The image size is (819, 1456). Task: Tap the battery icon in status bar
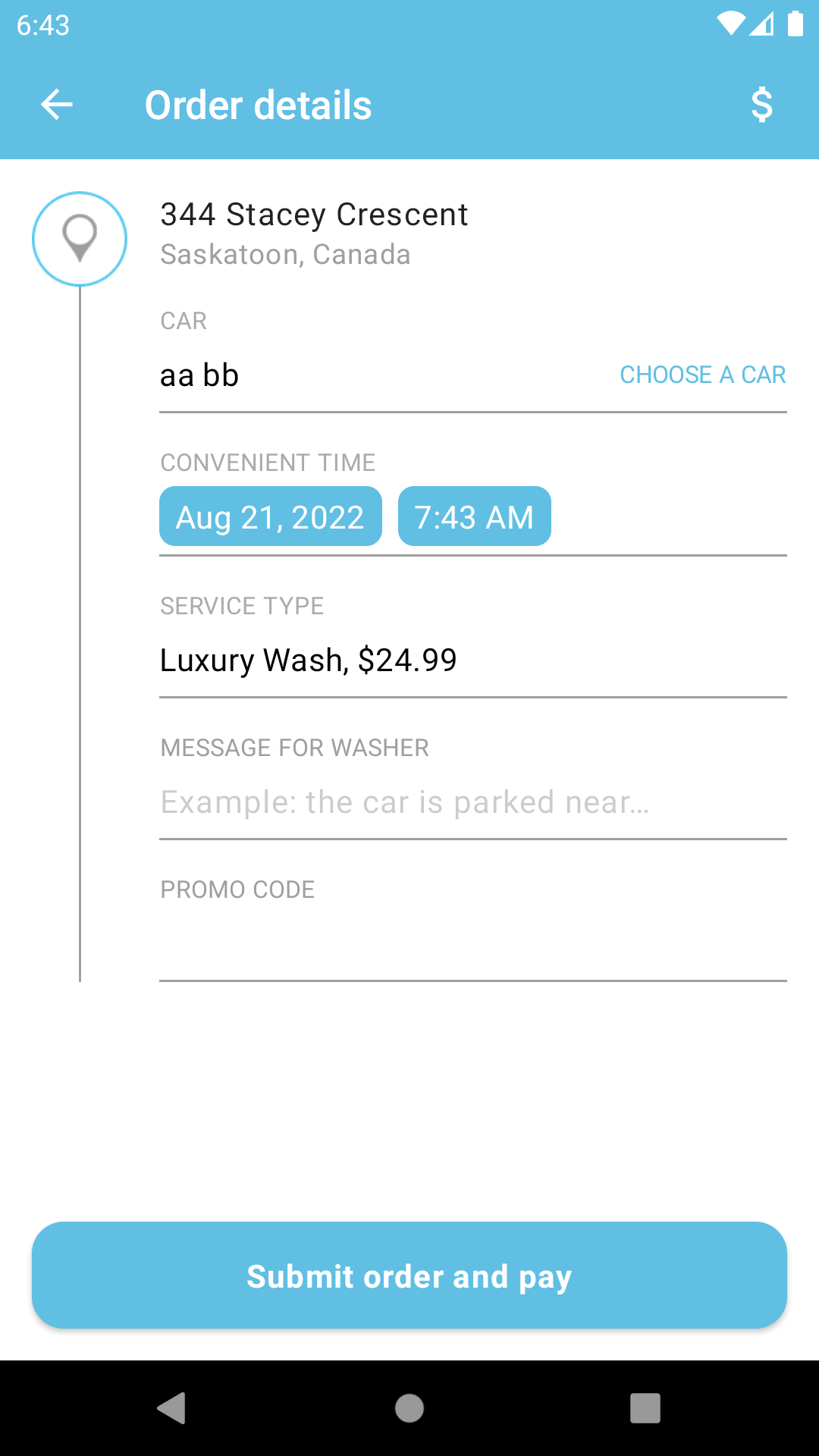[795, 24]
